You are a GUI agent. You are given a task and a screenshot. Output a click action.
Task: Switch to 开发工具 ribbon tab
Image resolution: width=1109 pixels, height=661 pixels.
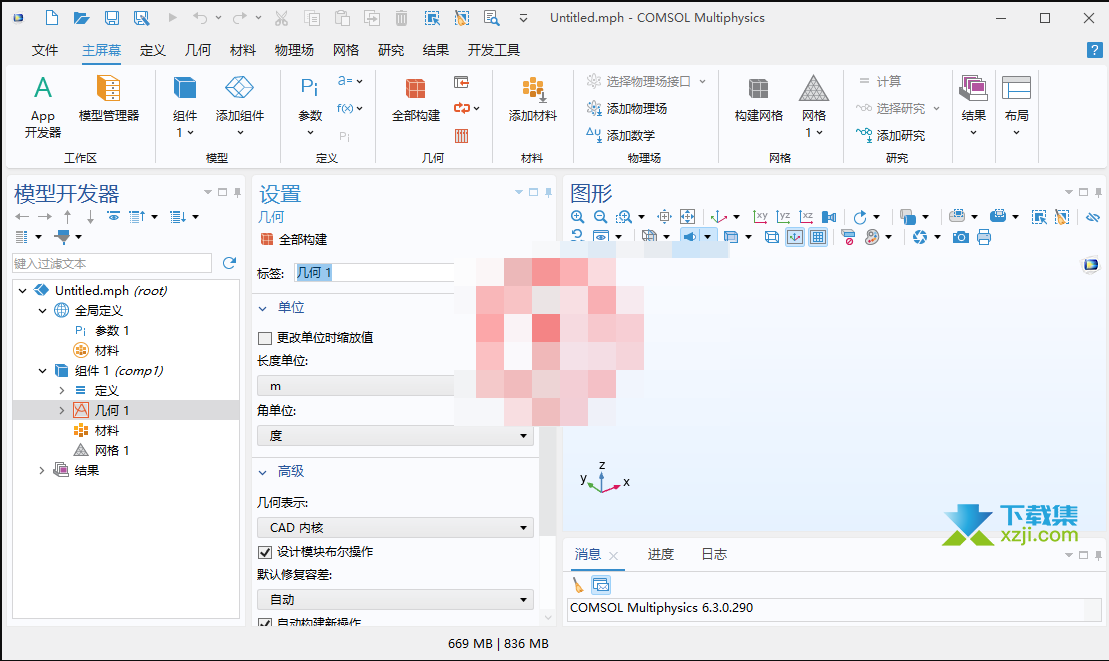494,50
